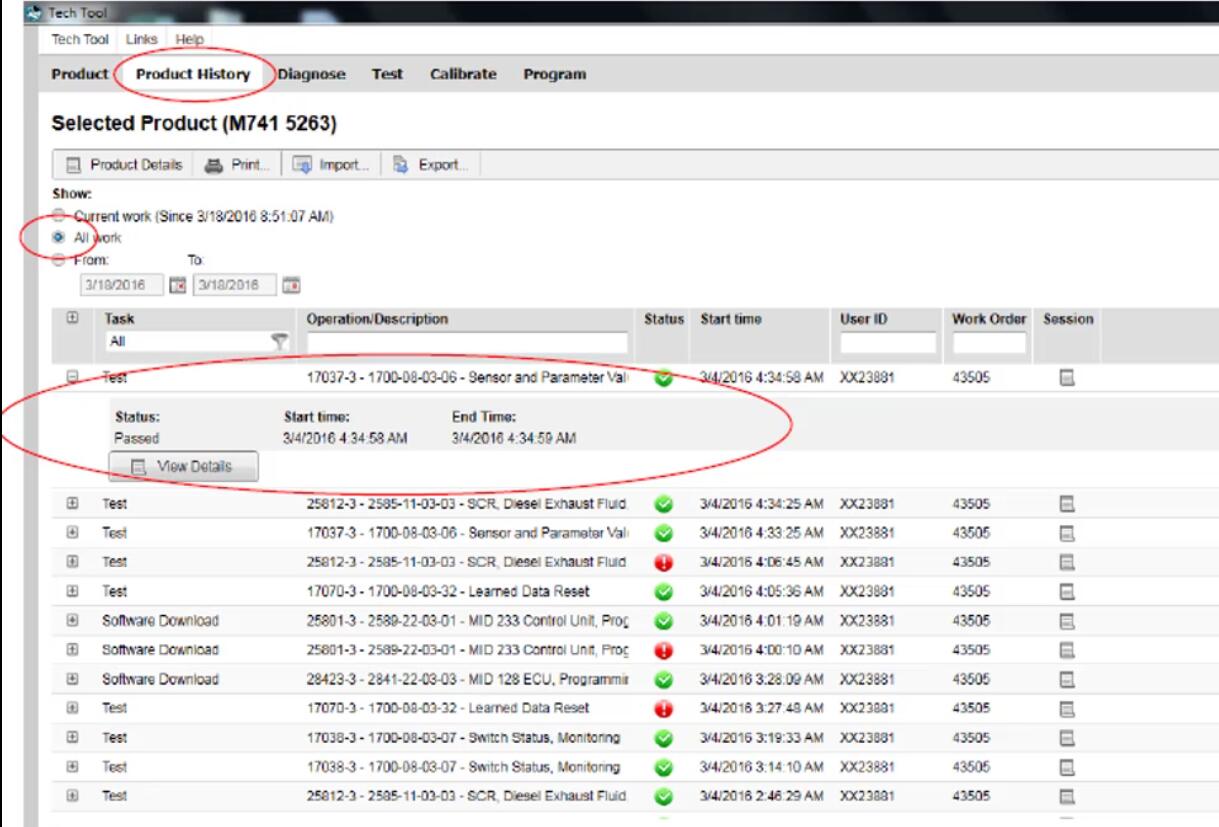The image size is (1219, 827).
Task: Expand the Test row started 4:33:25 AM
Action: click(71, 532)
